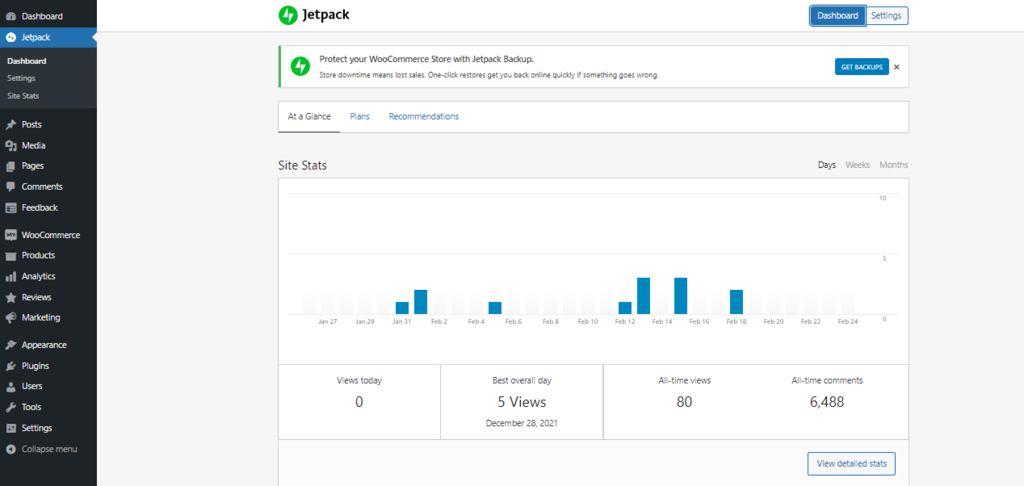Screen dimensions: 1024x486
Task: Open the Recommendations tab
Action: (423, 117)
